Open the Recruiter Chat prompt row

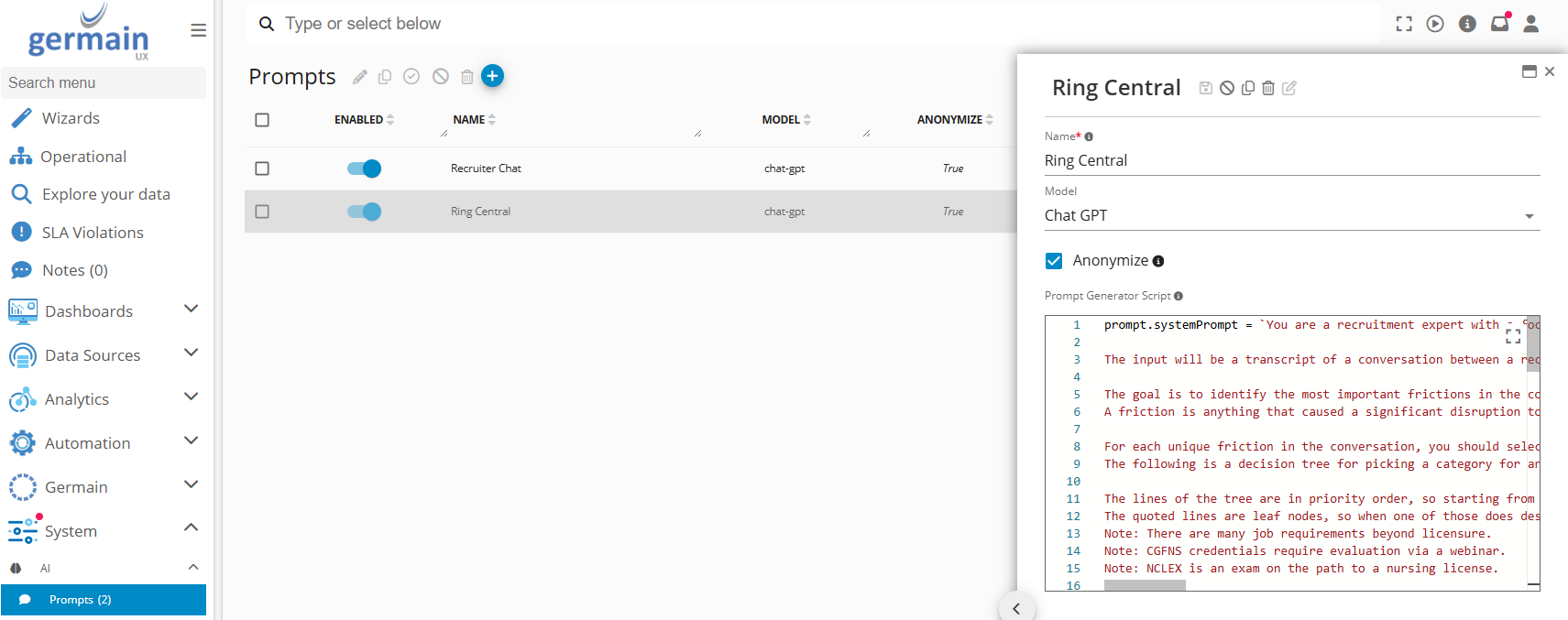tap(486, 169)
